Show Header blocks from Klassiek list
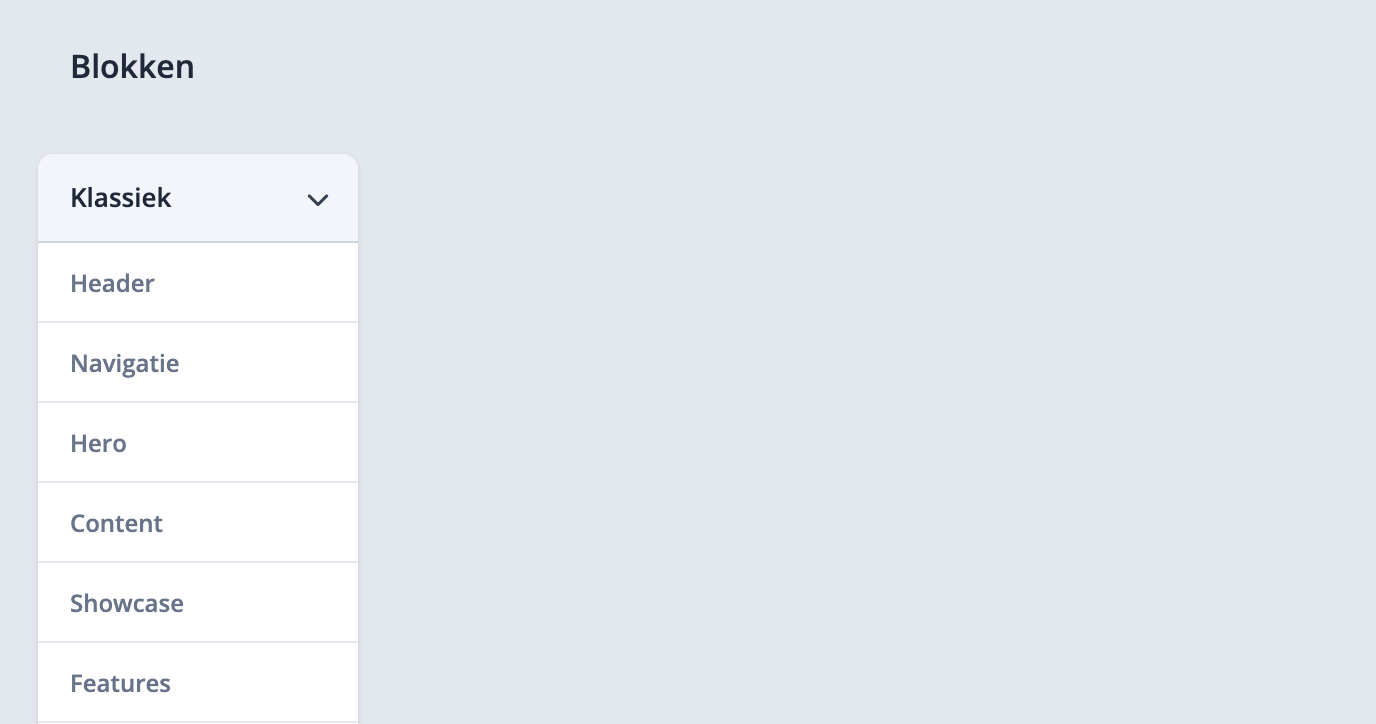 tap(198, 283)
